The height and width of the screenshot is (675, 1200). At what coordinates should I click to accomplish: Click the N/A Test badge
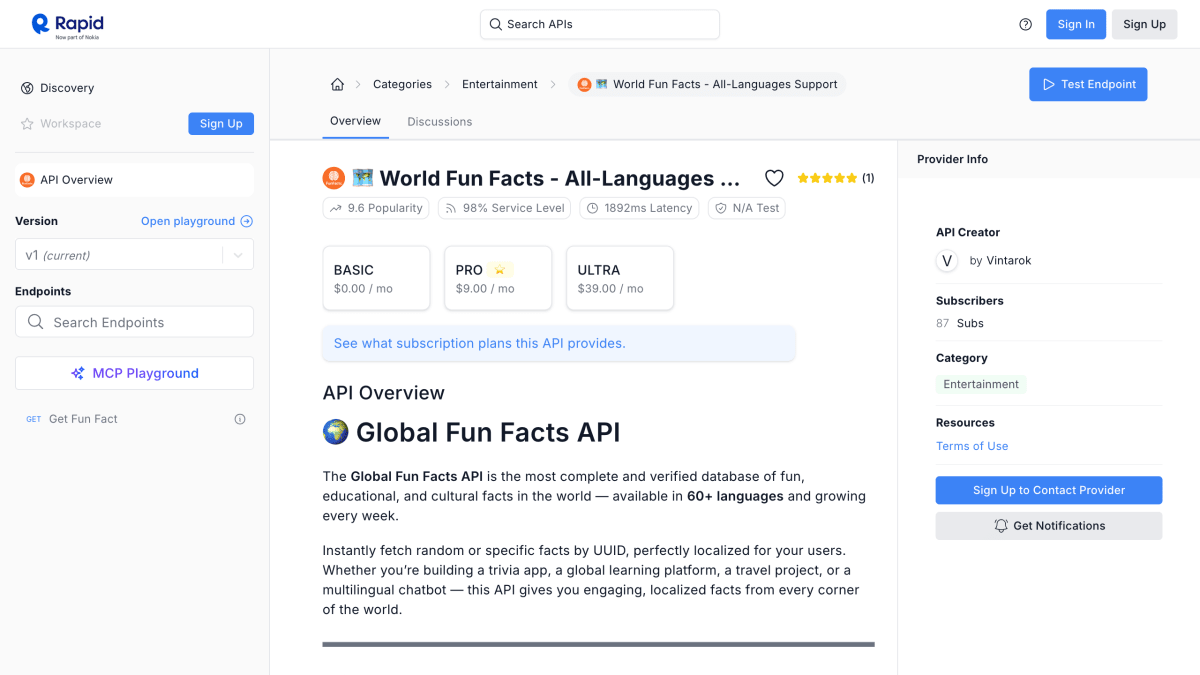point(747,208)
